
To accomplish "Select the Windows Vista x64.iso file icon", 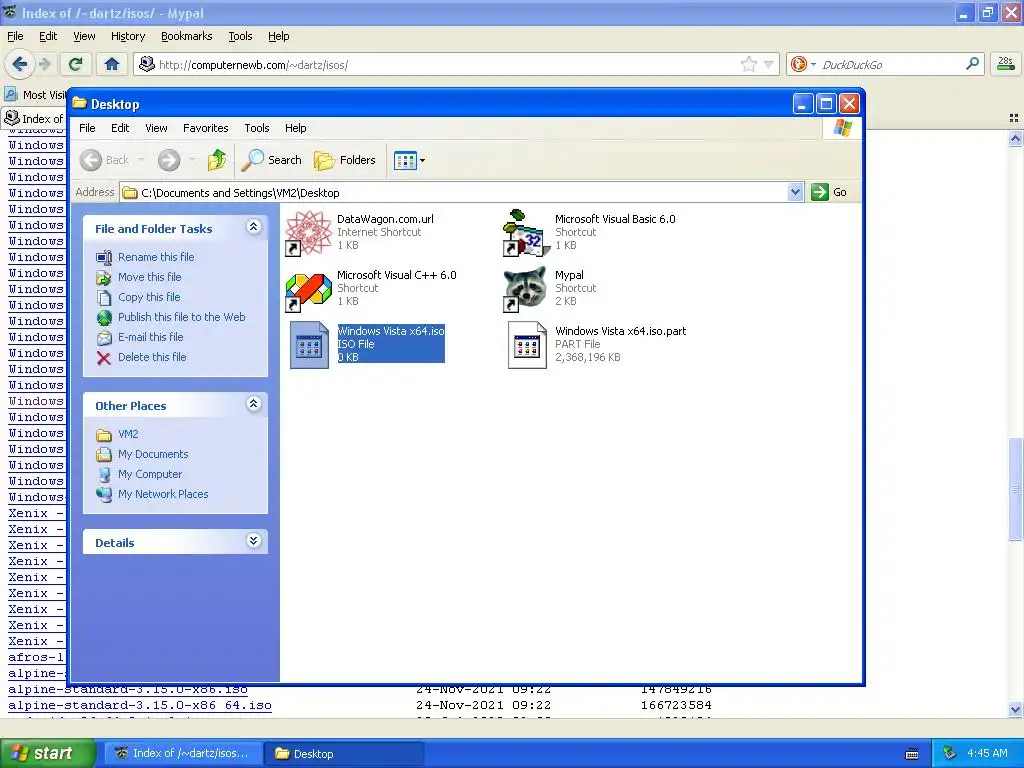I will (309, 345).
